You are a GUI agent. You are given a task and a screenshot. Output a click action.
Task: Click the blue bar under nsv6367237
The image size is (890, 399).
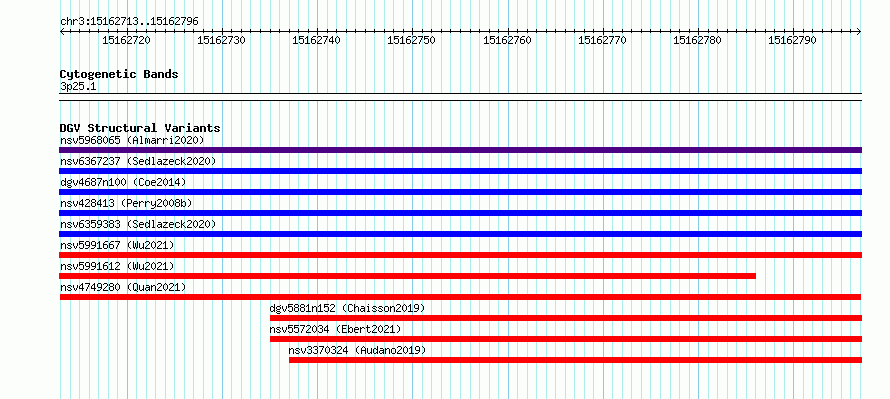[x=460, y=171]
